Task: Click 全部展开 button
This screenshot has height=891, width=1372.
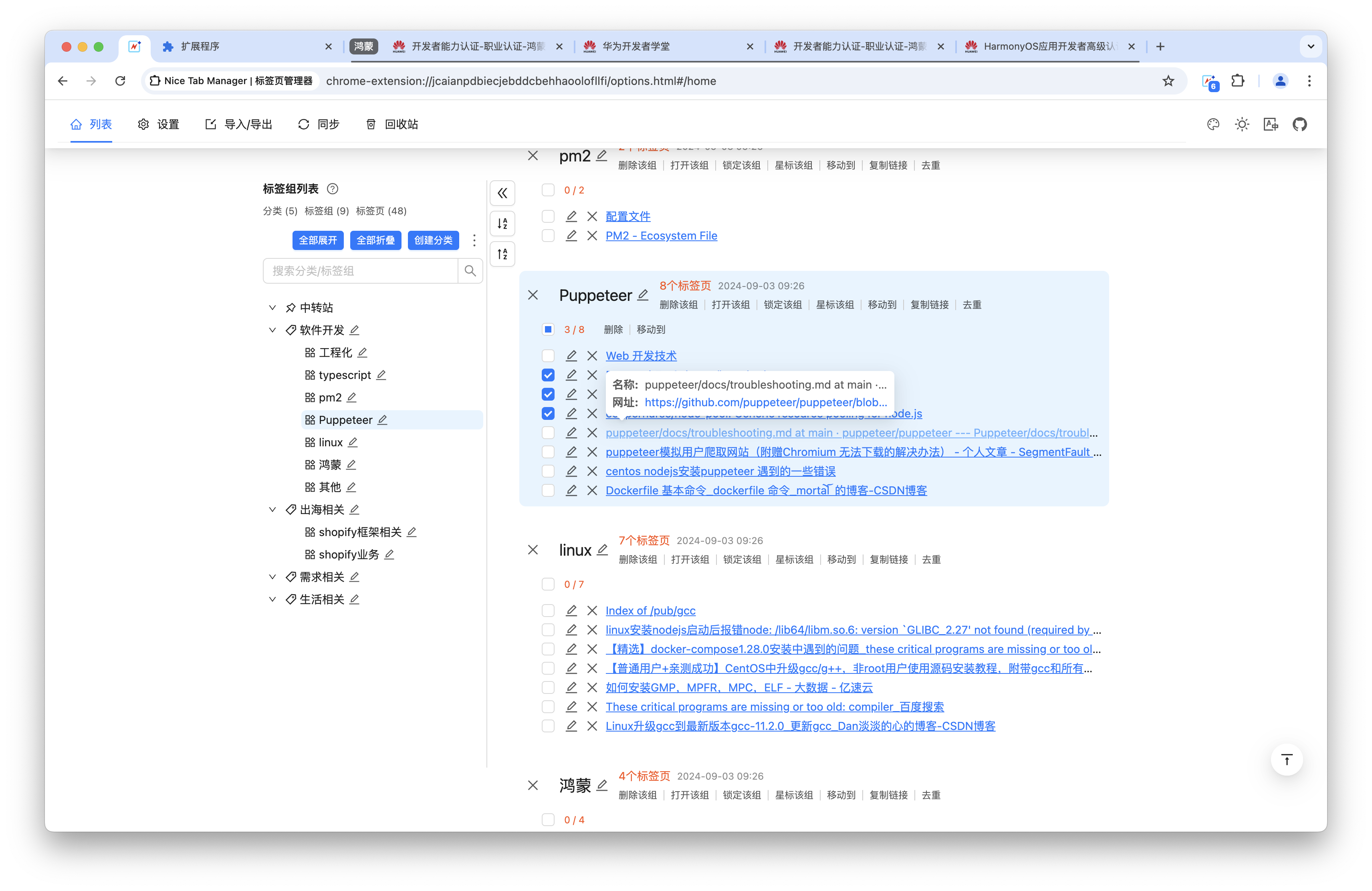Action: tap(318, 240)
